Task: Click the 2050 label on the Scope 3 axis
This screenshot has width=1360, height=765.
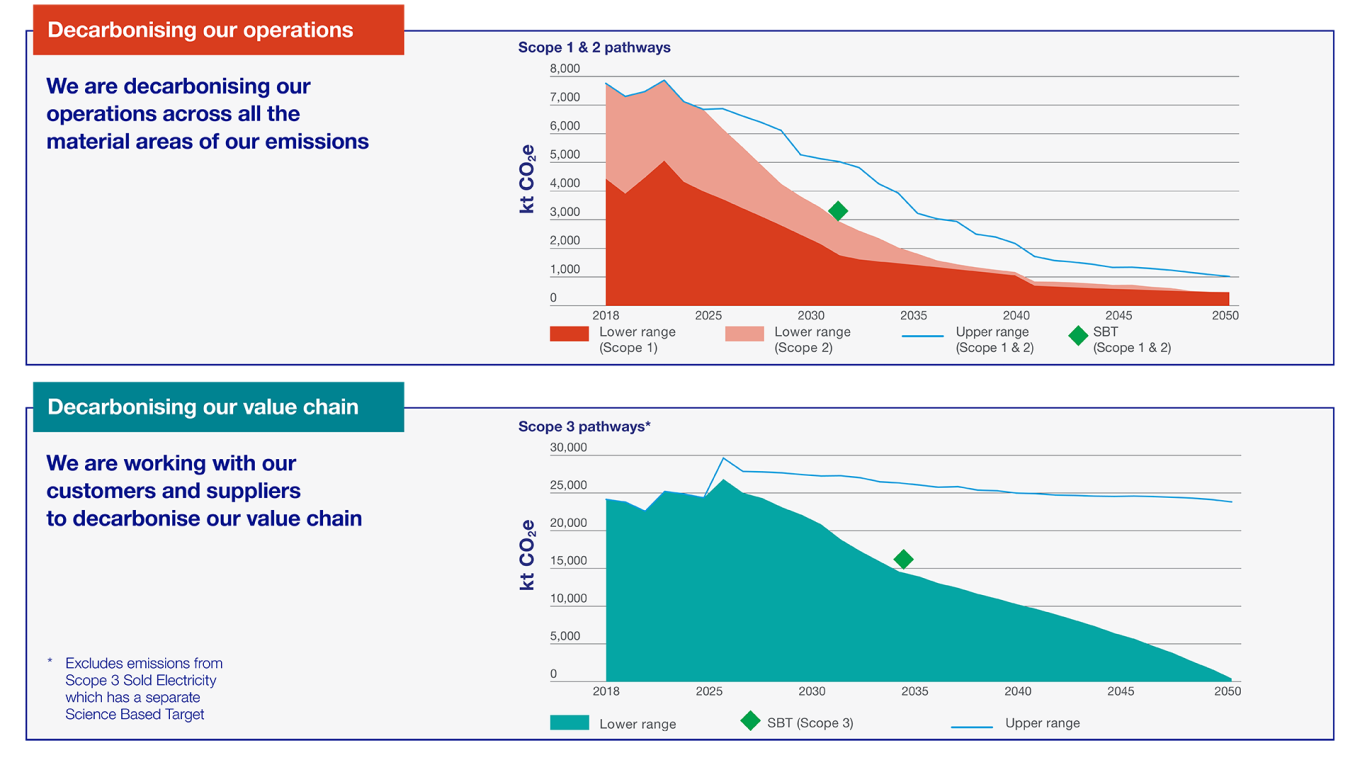Action: point(1226,691)
